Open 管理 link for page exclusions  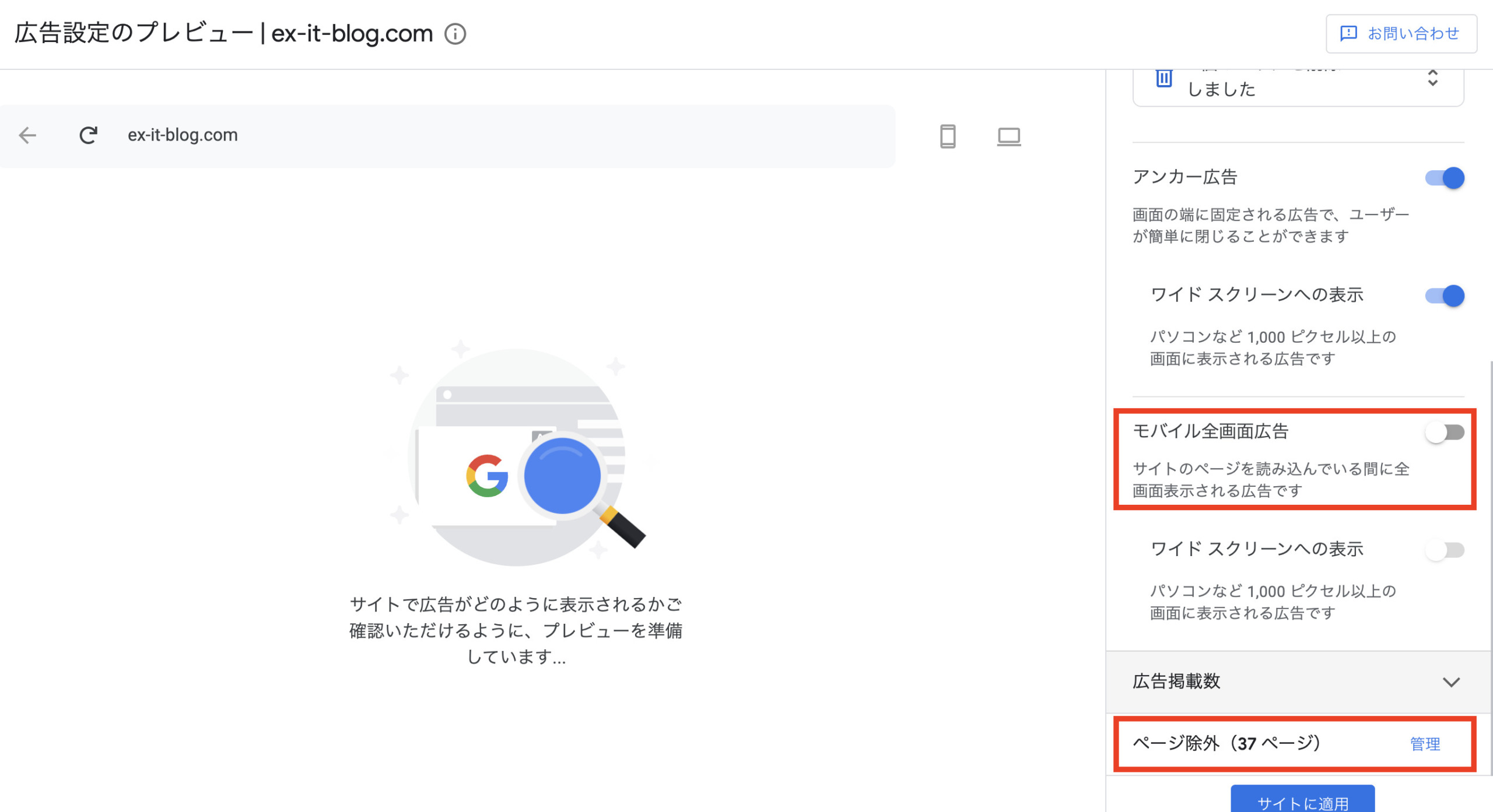[1425, 744]
